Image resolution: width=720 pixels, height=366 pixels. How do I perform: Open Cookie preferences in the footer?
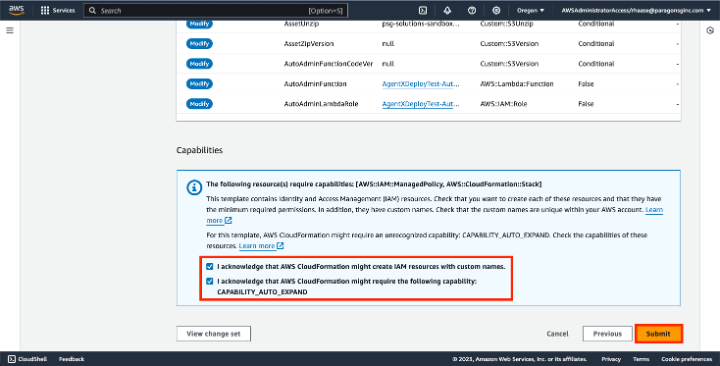click(x=686, y=359)
